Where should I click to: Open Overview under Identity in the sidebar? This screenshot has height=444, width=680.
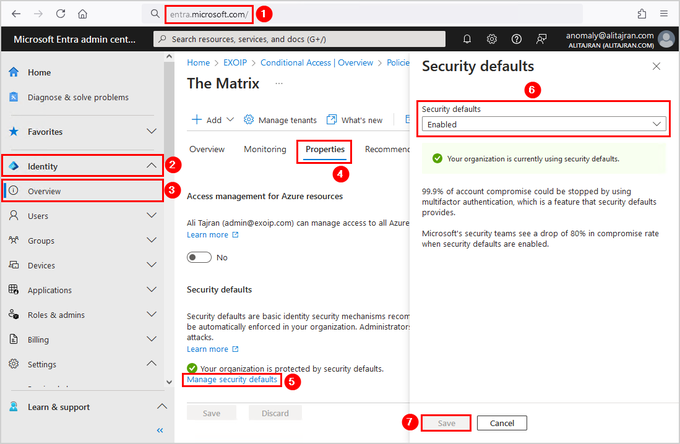point(82,191)
